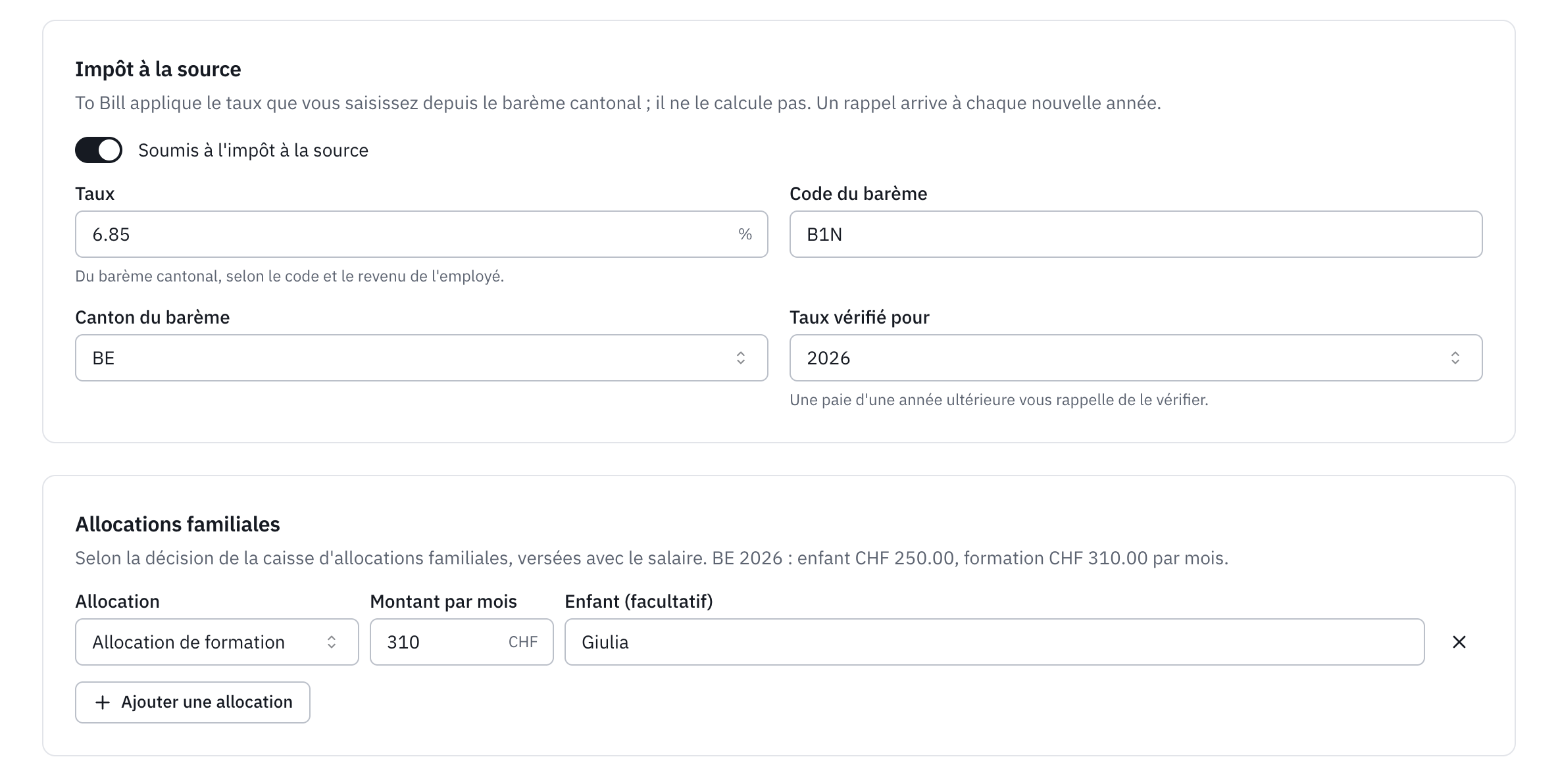
Task: Click the Taux vérifié pour label
Action: click(x=859, y=317)
